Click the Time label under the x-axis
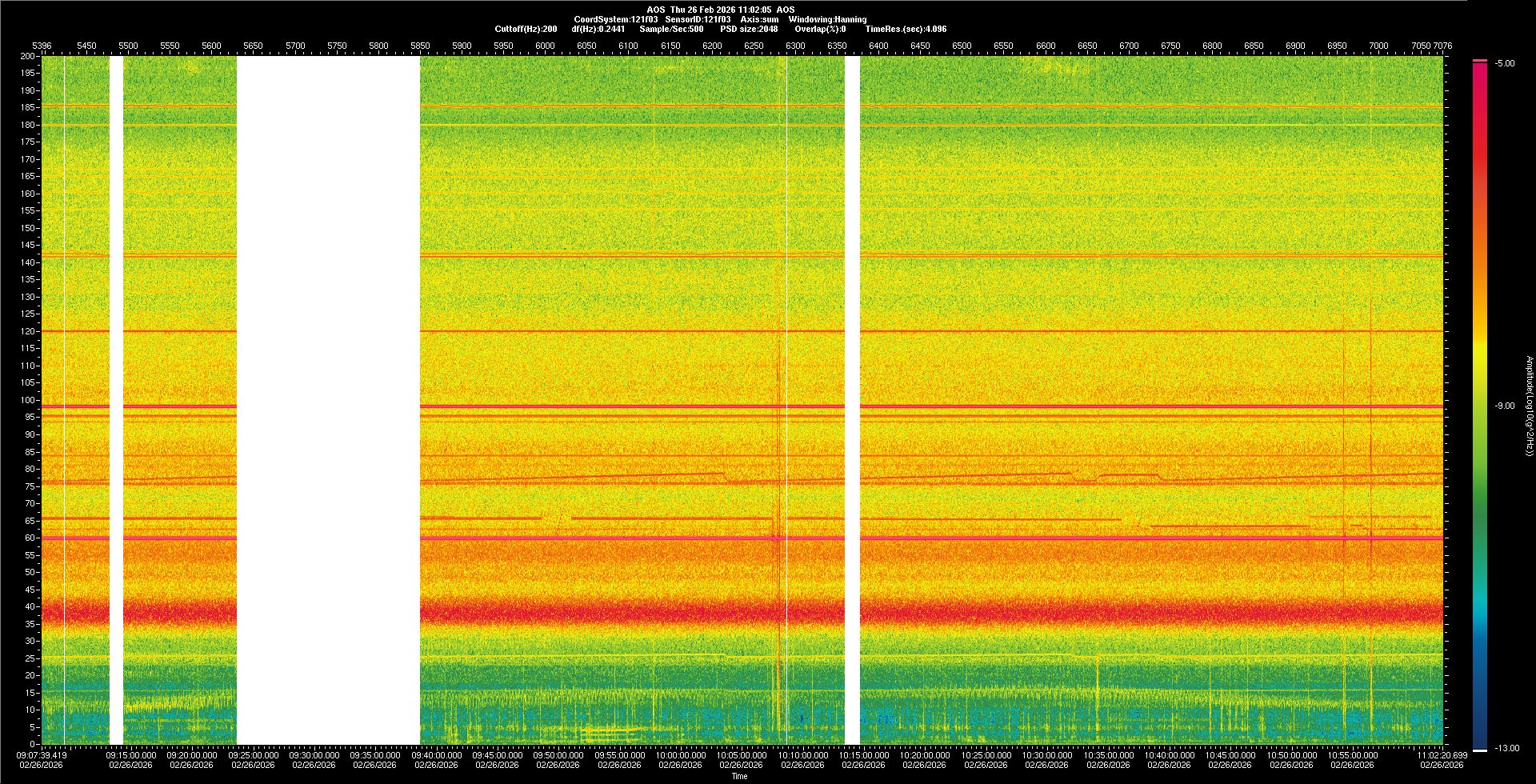 (x=740, y=776)
